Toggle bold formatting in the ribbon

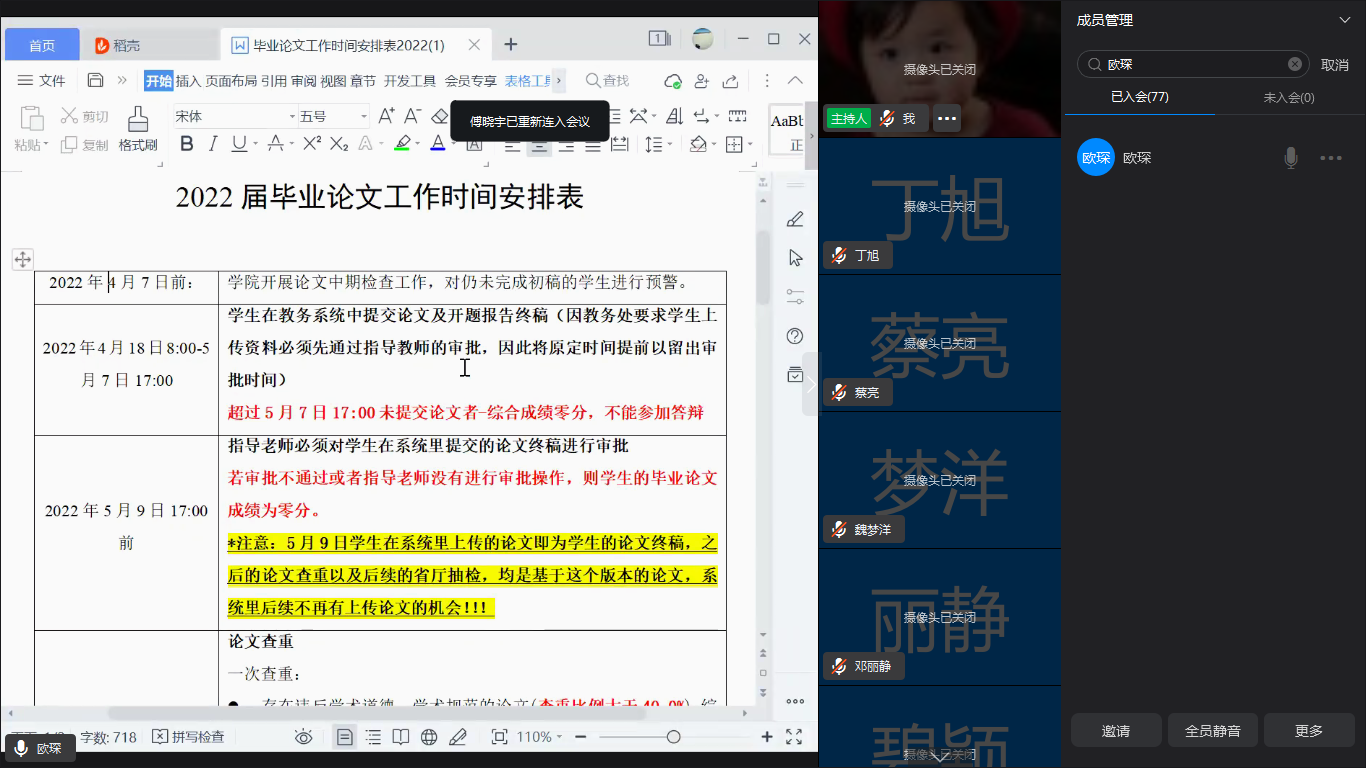(x=186, y=144)
